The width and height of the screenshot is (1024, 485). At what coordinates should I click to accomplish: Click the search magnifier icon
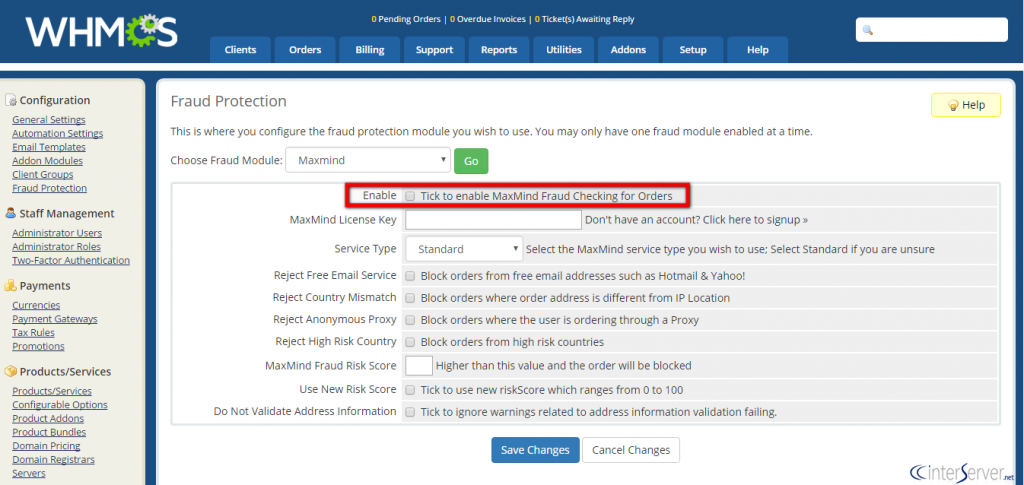tap(868, 30)
